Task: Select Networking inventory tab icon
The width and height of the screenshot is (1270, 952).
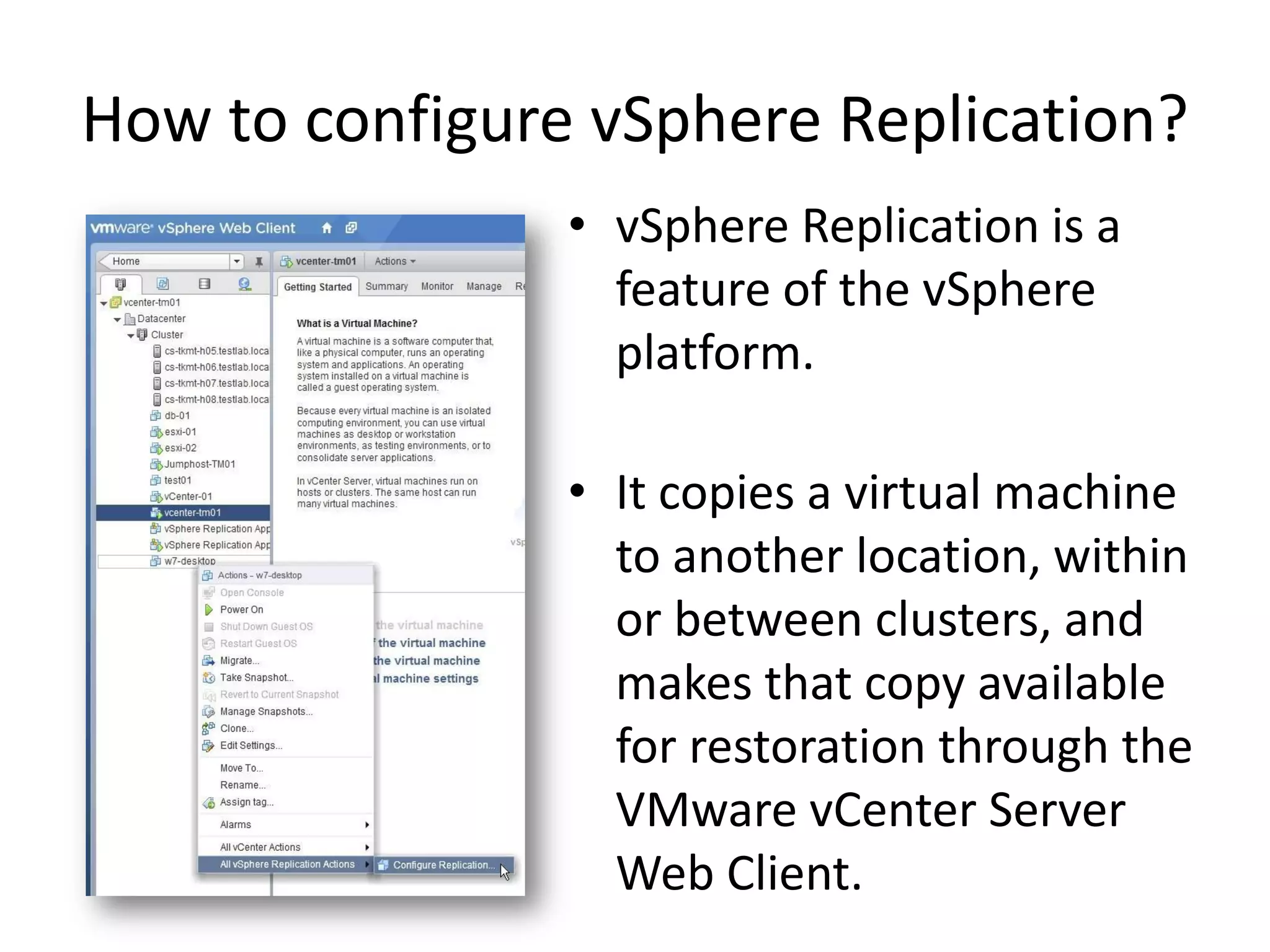Action: 245,284
